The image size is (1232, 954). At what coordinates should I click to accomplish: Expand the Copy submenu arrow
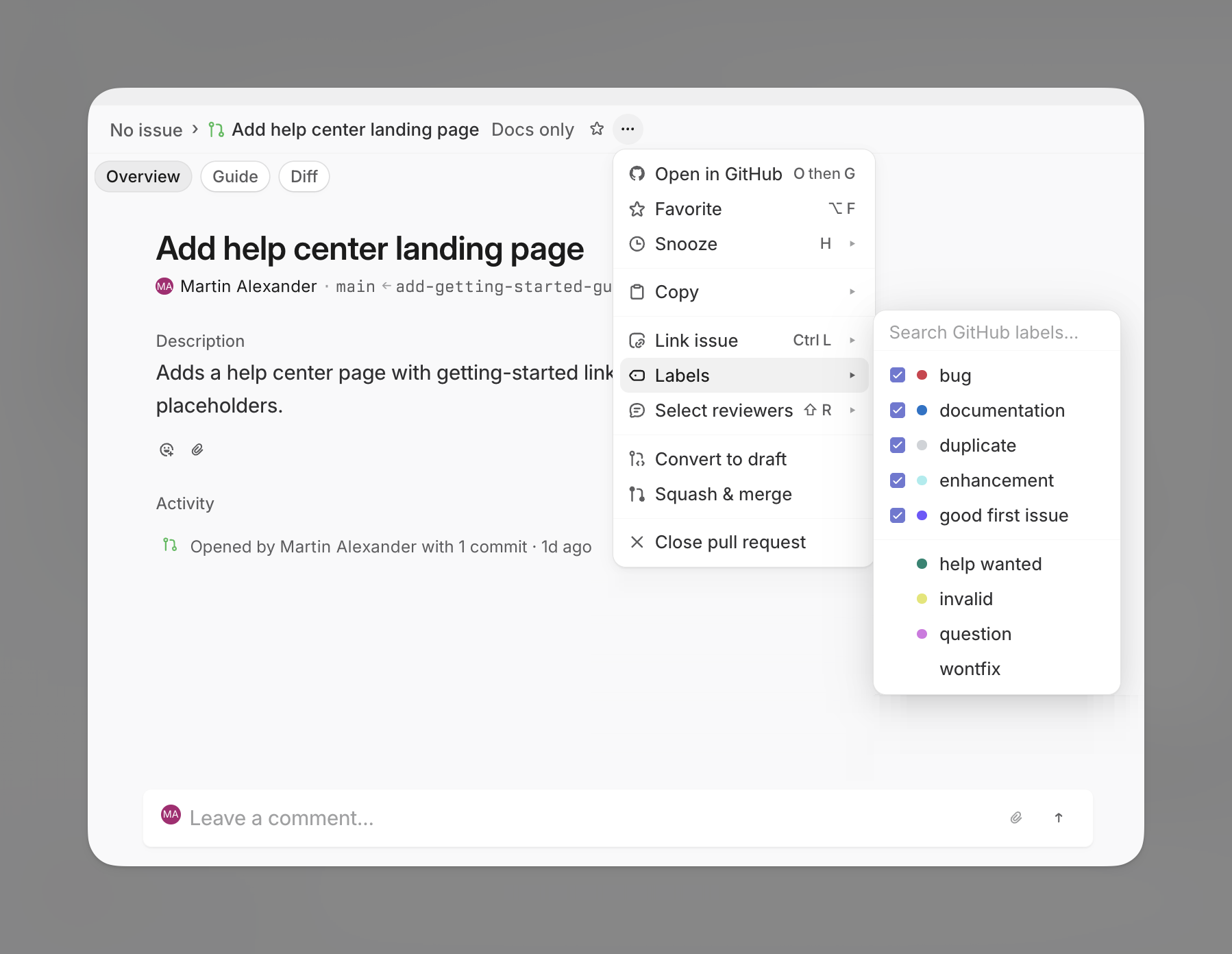tap(852, 292)
